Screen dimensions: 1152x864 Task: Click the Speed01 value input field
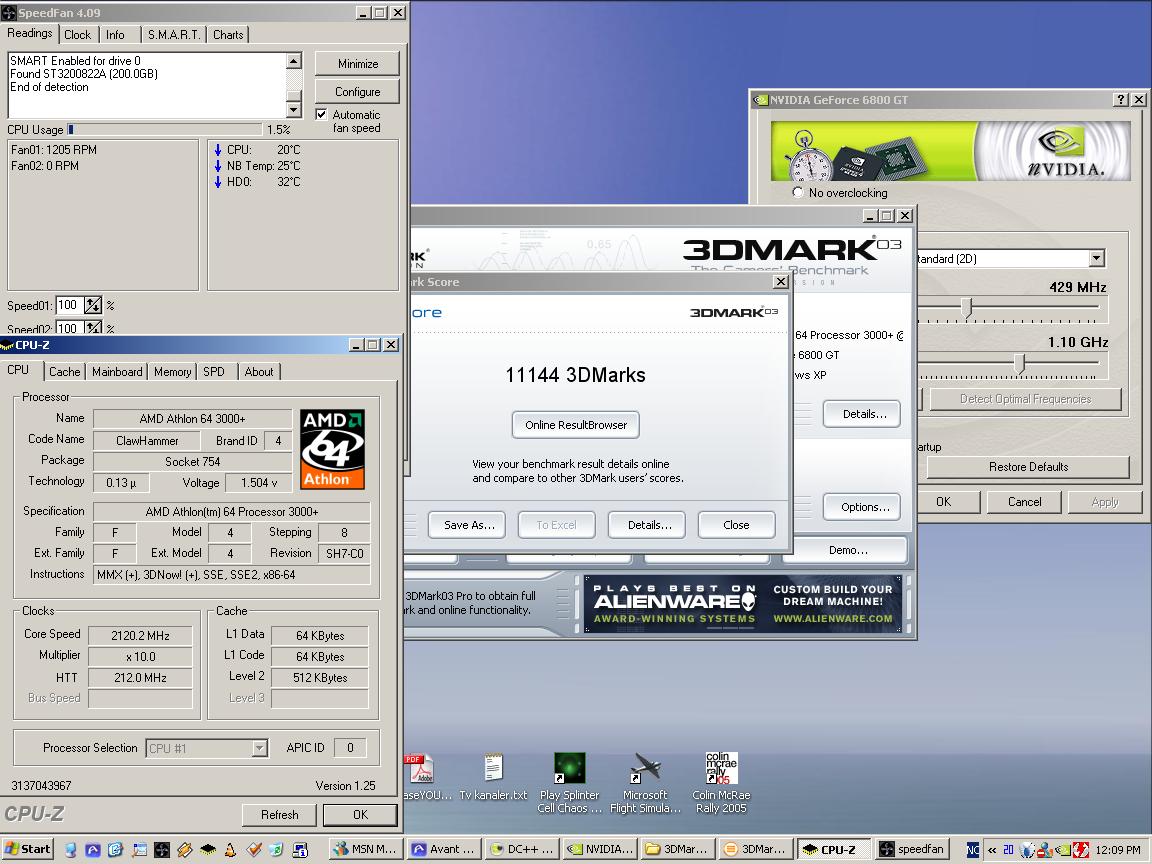[69, 305]
